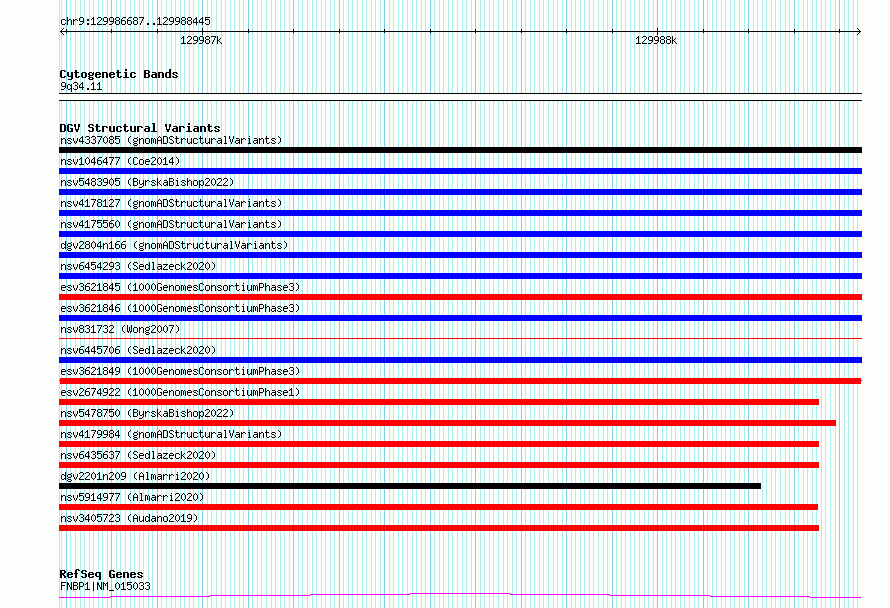Open dgv2201n209 (Almarri2020) label
Viewport: 890px width, 608px height.
pos(135,476)
